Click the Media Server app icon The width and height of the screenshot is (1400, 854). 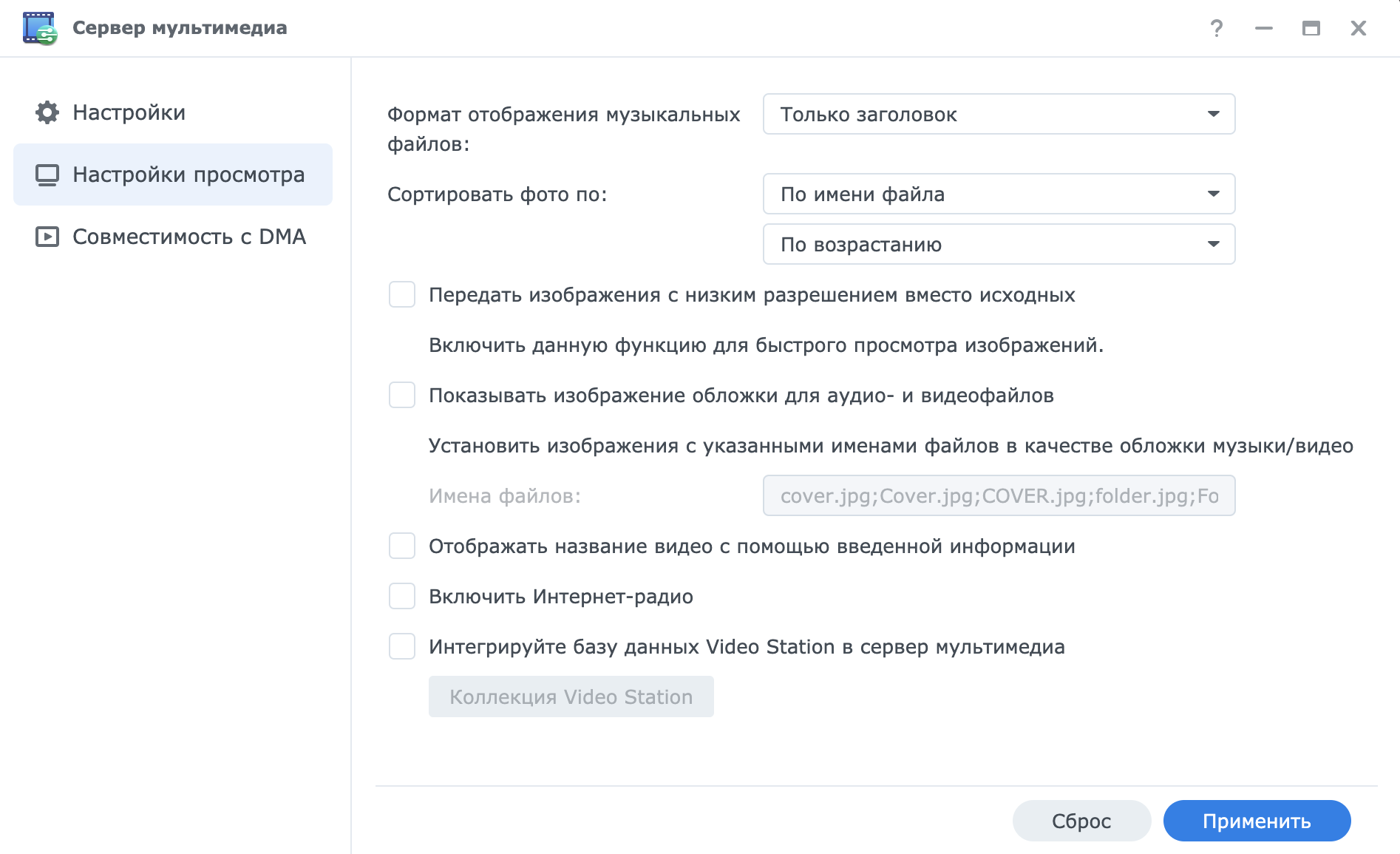(40, 28)
